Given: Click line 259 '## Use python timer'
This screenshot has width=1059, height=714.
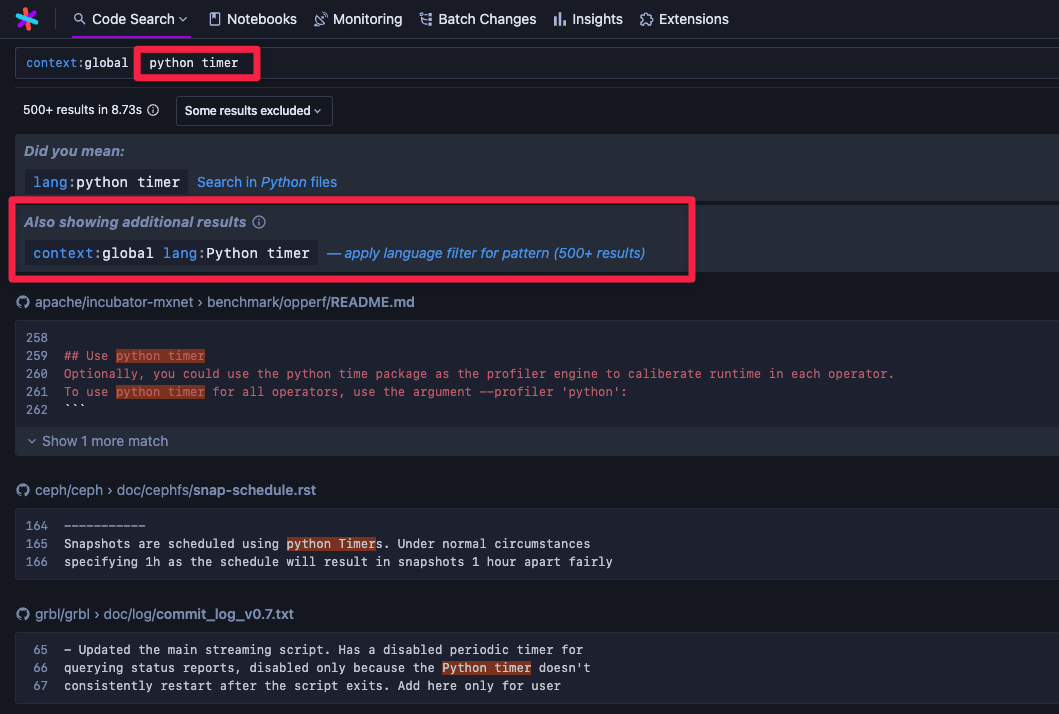Looking at the screenshot, I should click(x=134, y=356).
